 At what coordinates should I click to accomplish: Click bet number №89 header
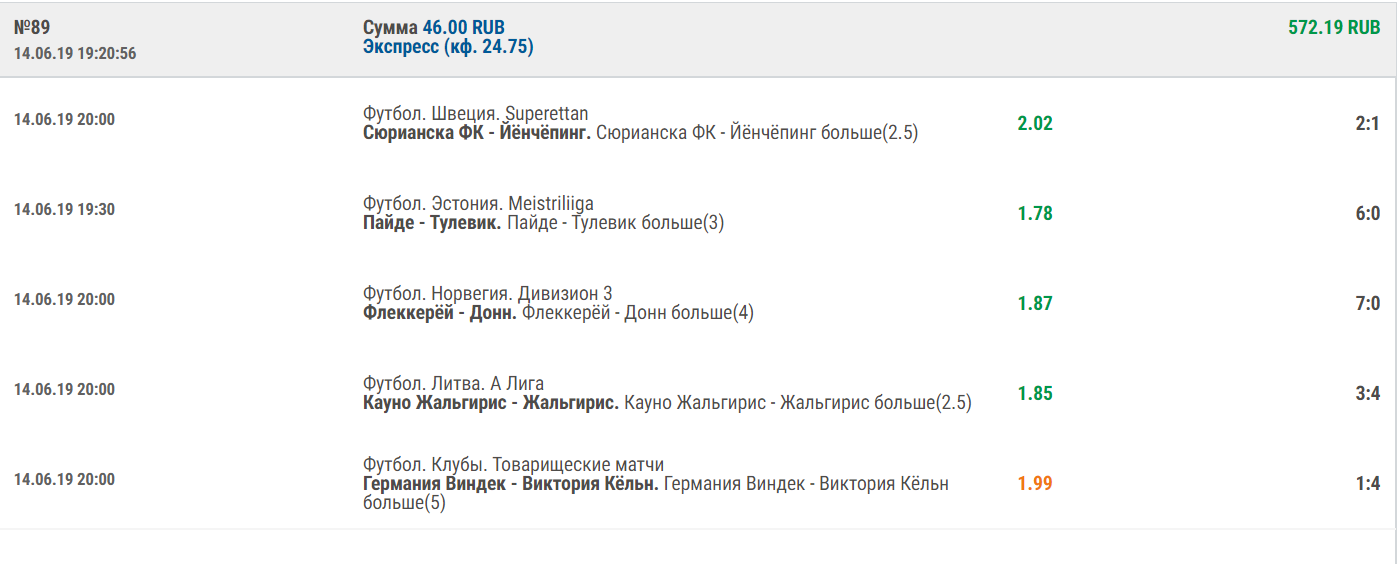click(x=32, y=27)
